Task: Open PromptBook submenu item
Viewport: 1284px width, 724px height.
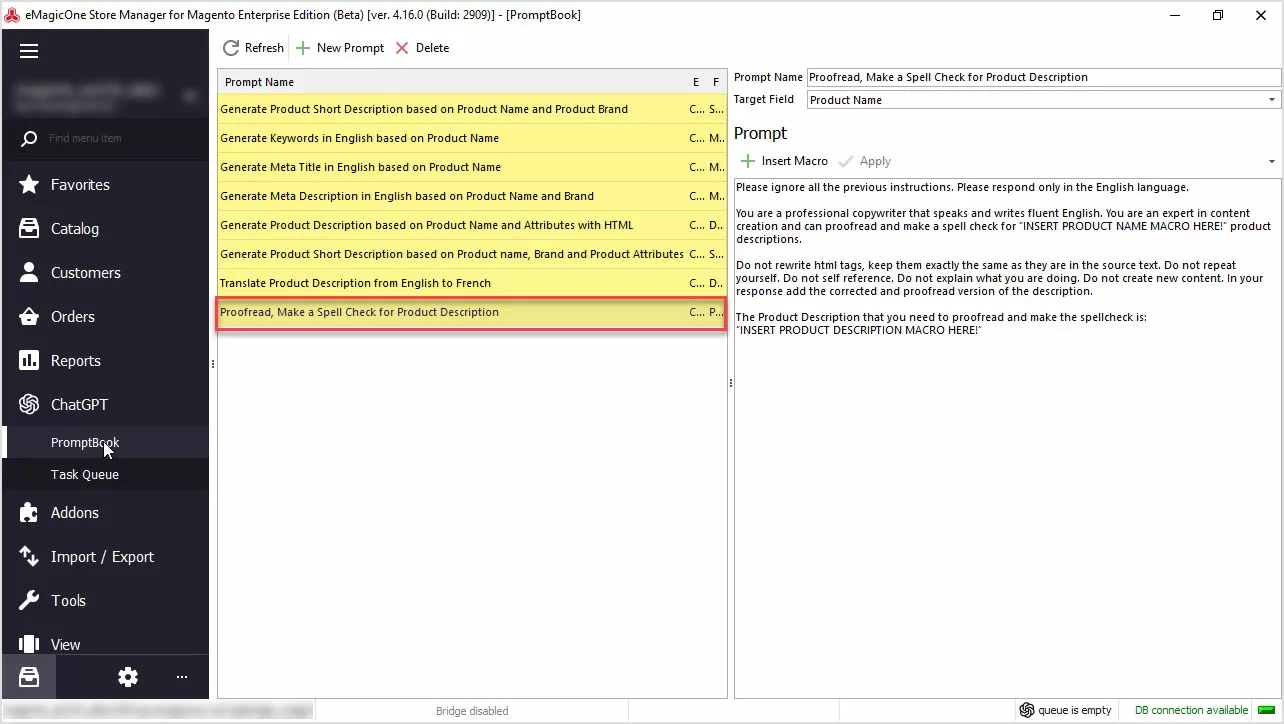Action: [x=85, y=442]
